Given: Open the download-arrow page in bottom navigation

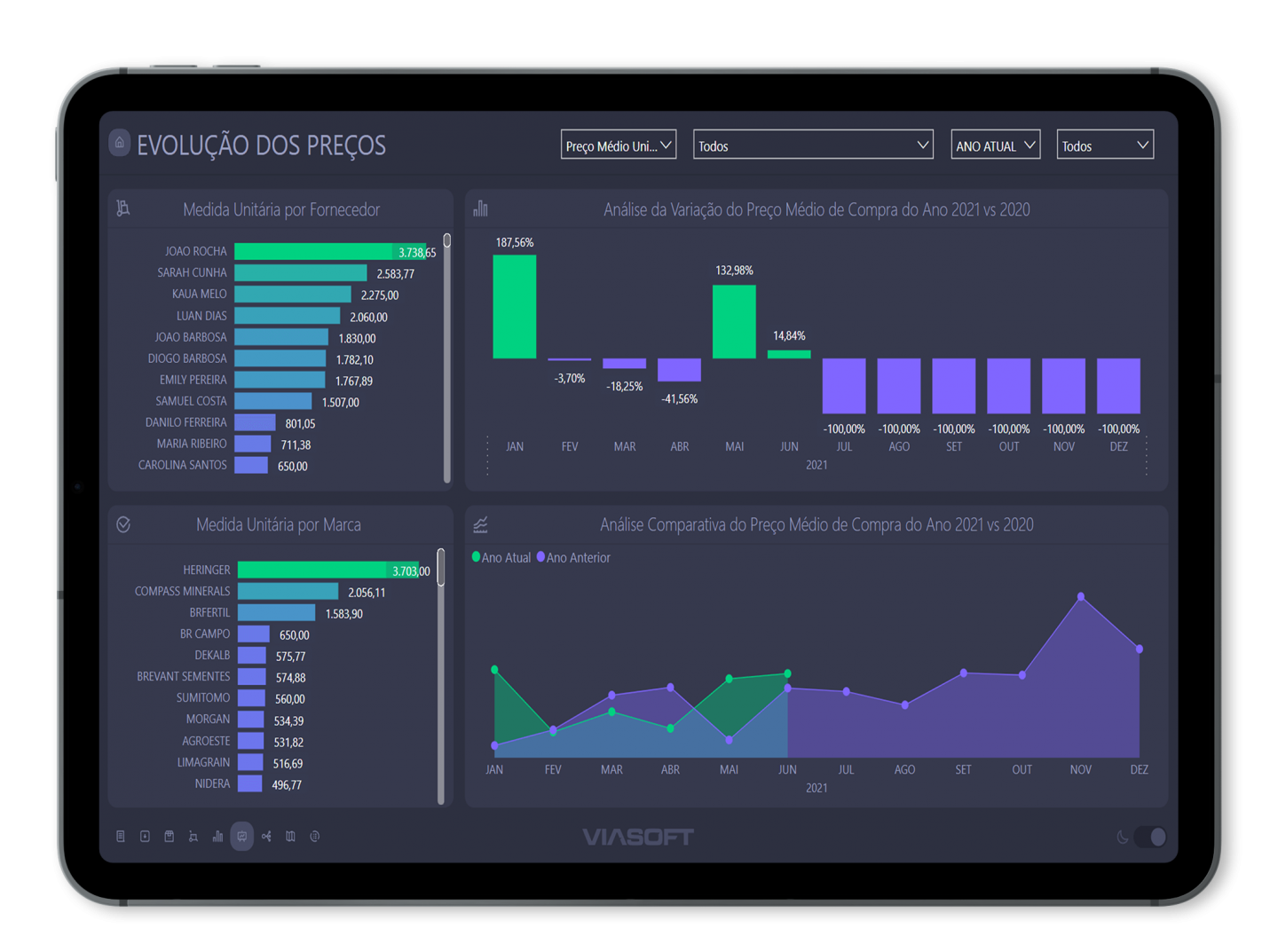Looking at the screenshot, I should click(145, 837).
